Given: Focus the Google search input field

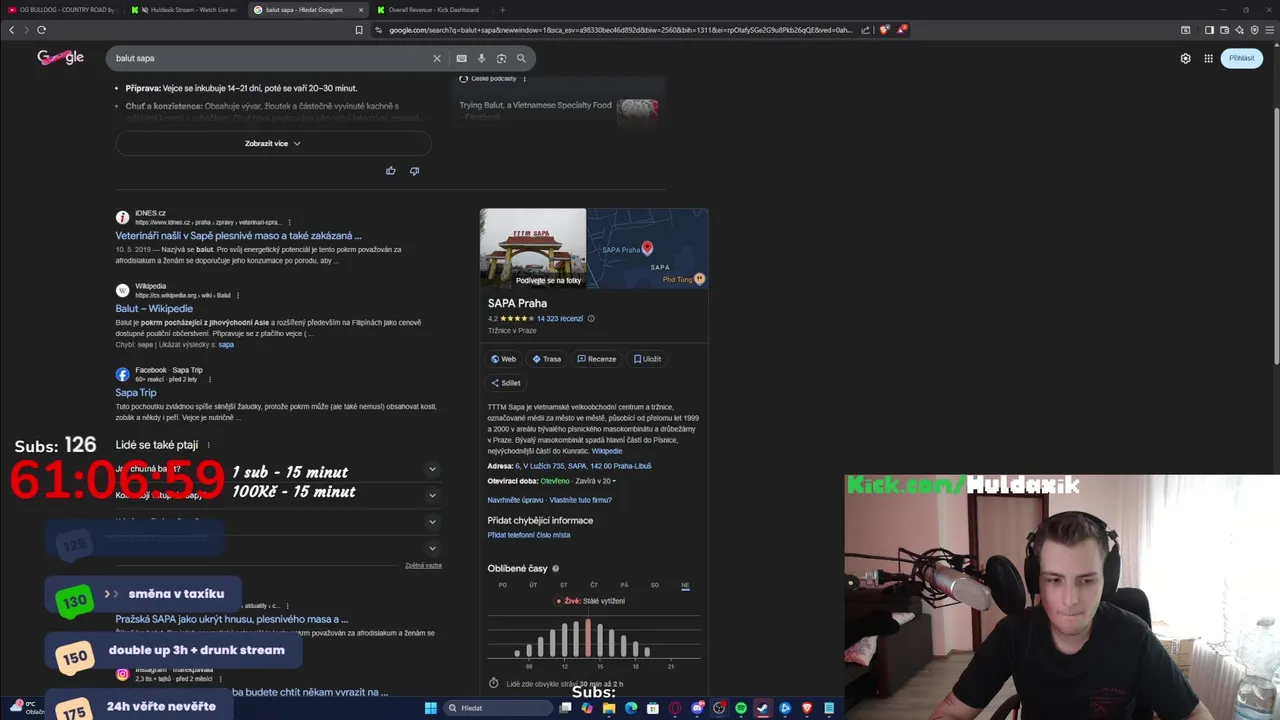Looking at the screenshot, I should pyautogui.click(x=270, y=58).
